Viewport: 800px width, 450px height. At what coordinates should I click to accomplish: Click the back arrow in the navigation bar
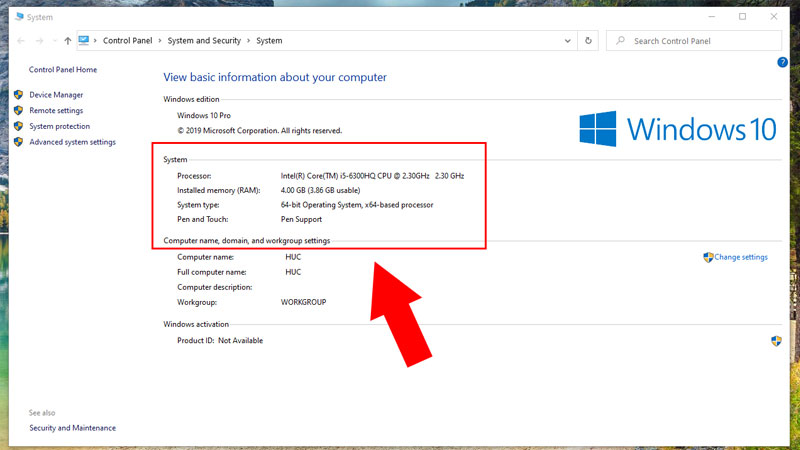click(x=21, y=41)
